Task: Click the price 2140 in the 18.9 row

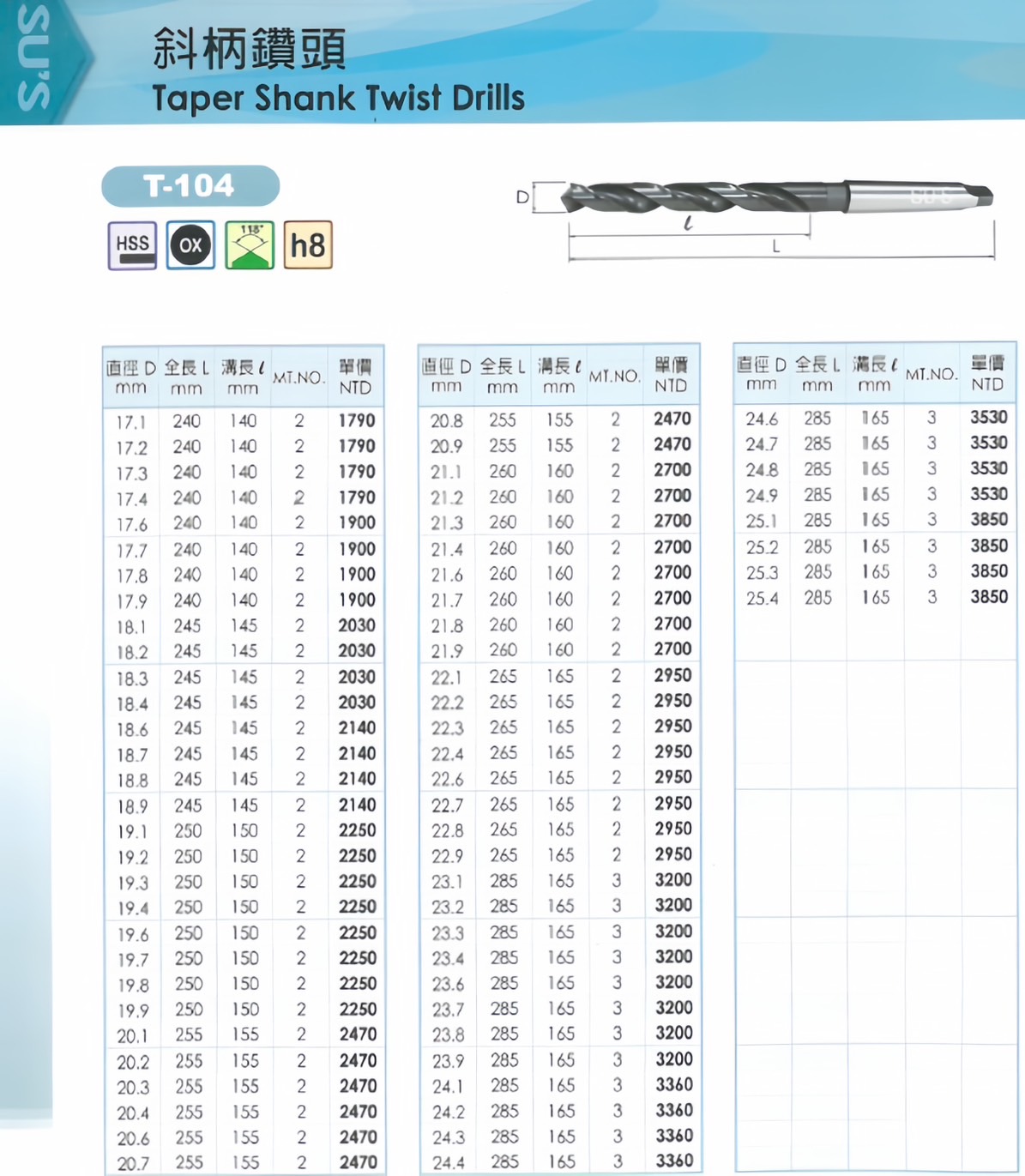Action: coord(357,805)
